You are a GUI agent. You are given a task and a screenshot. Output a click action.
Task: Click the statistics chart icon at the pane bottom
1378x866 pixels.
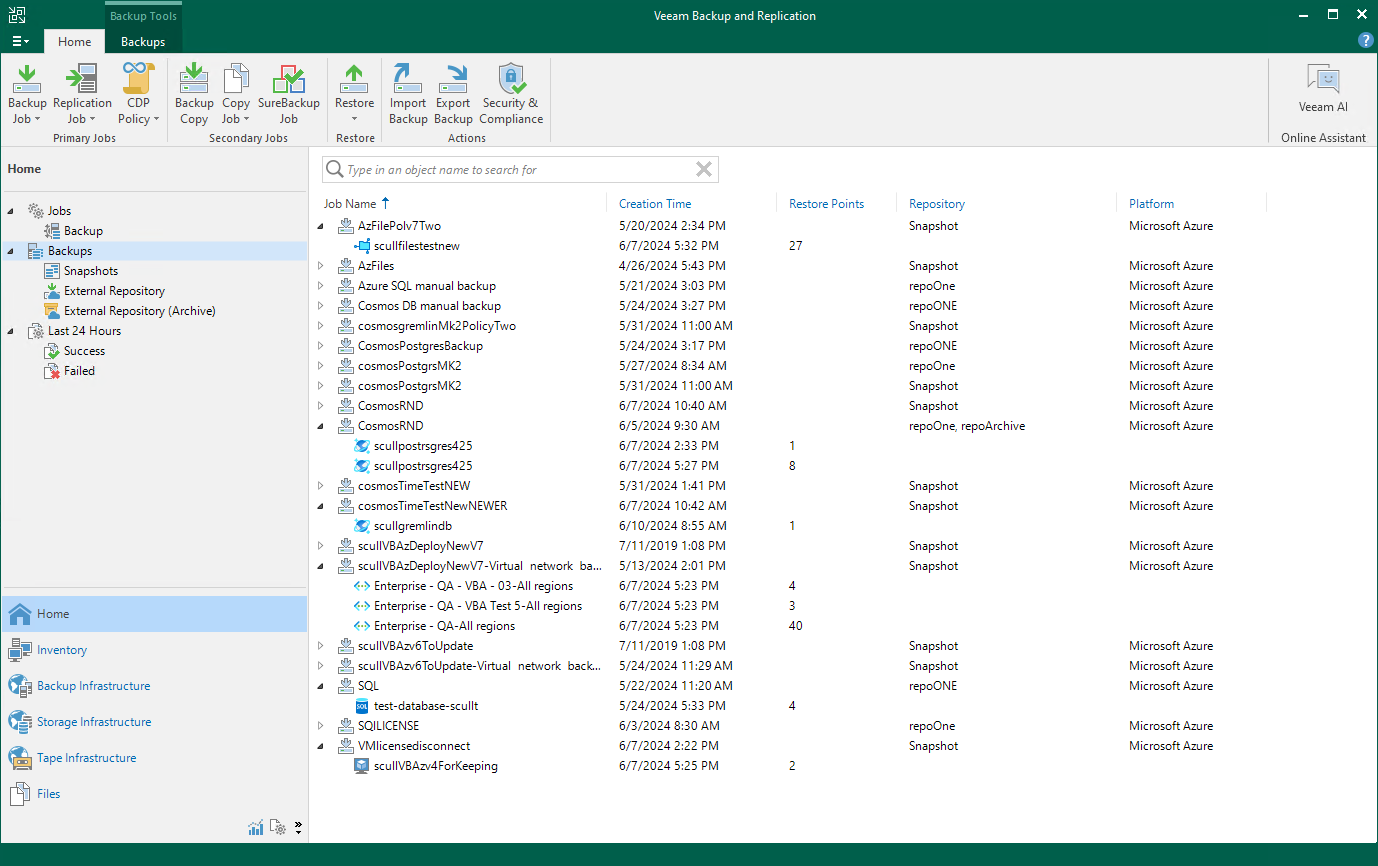click(256, 827)
